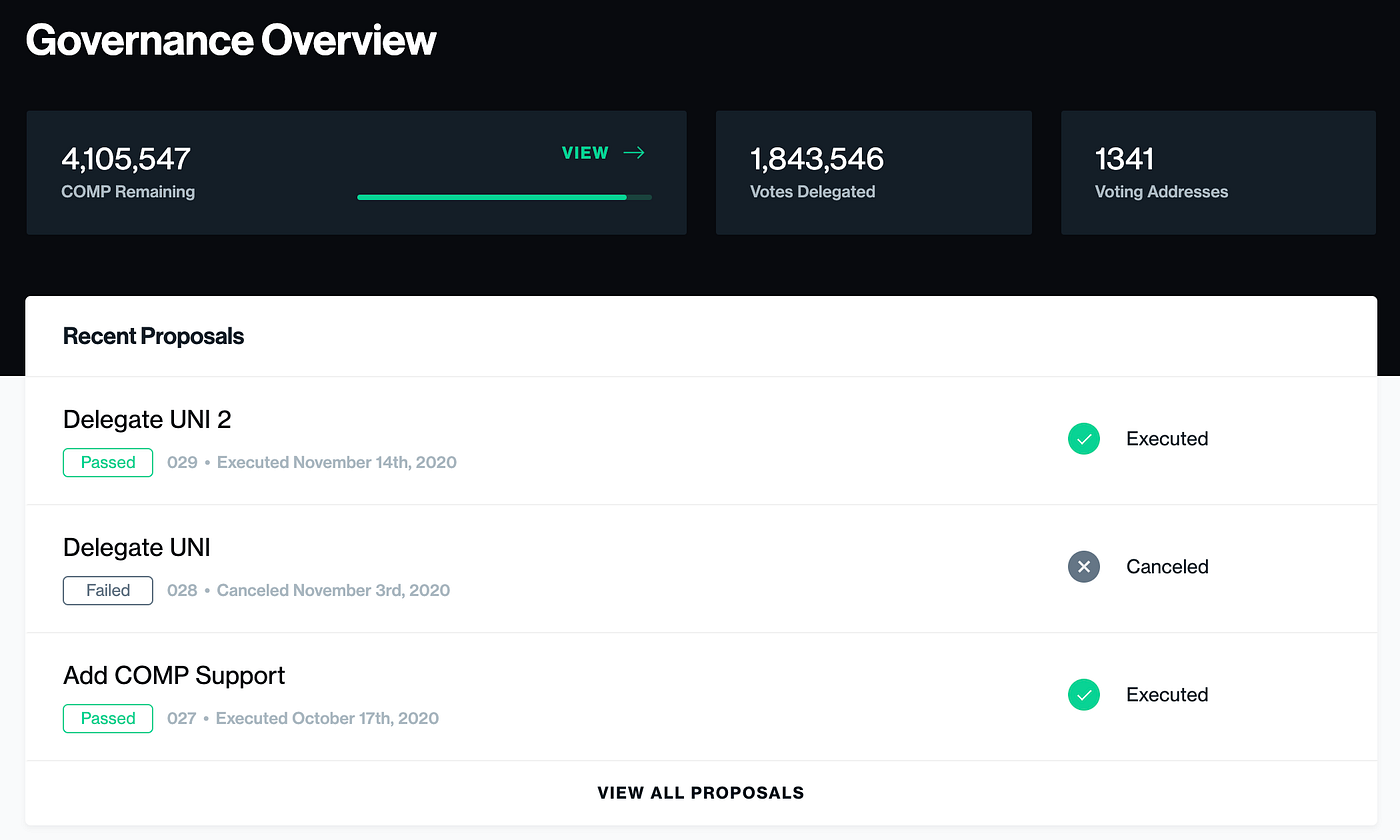Open the Delegate UNI proposal title
Viewport: 1400px width, 840px height.
(137, 547)
